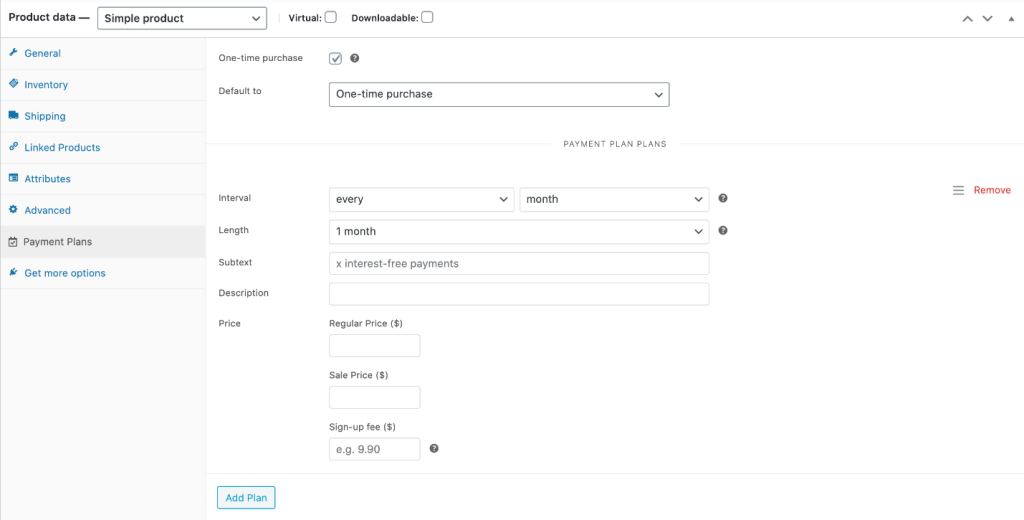1024x520 pixels.
Task: Click the Add Plan button
Action: 246,498
